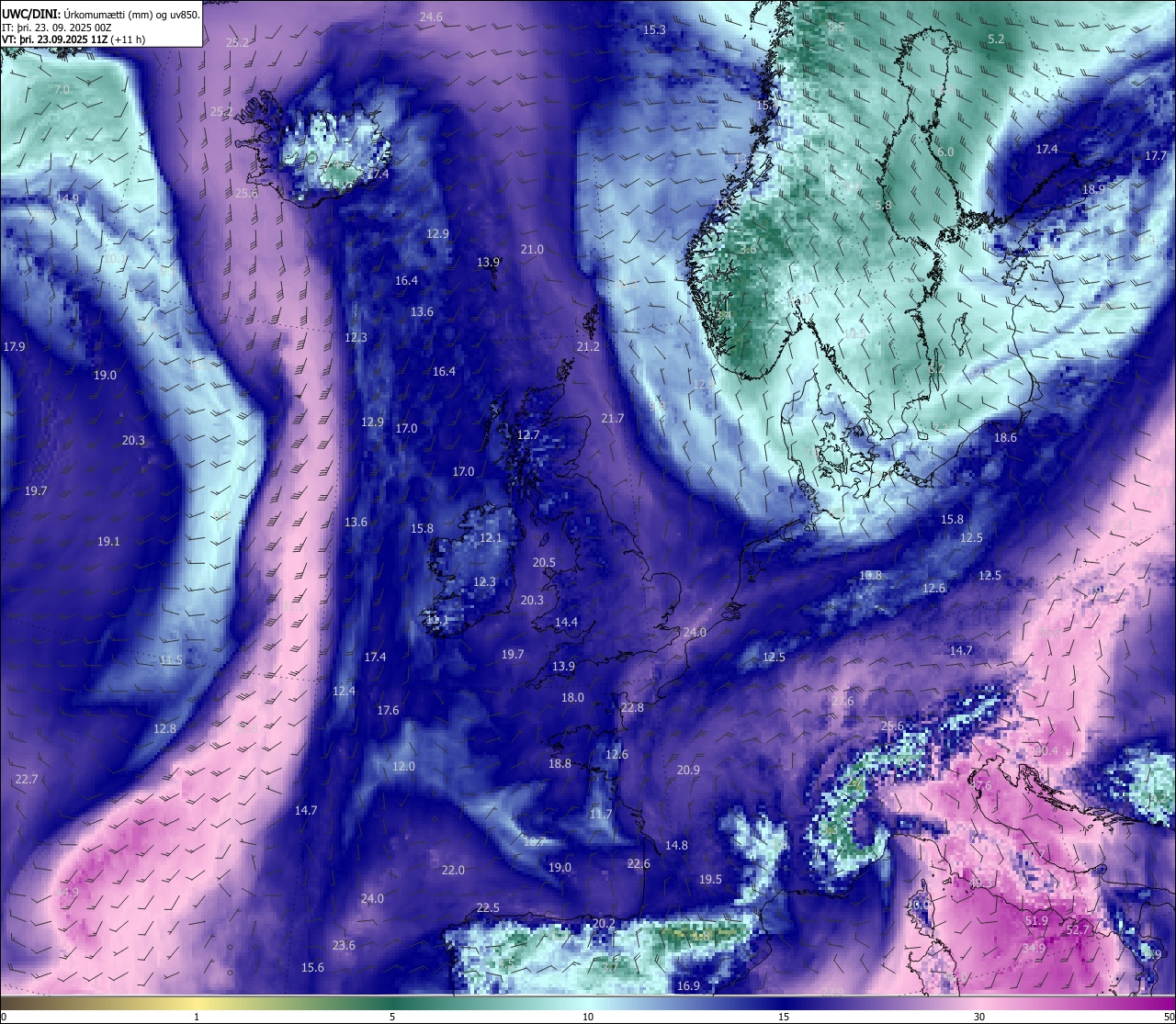The image size is (1176, 1024).
Task: Click the value 20.9 over France
Action: point(688,771)
